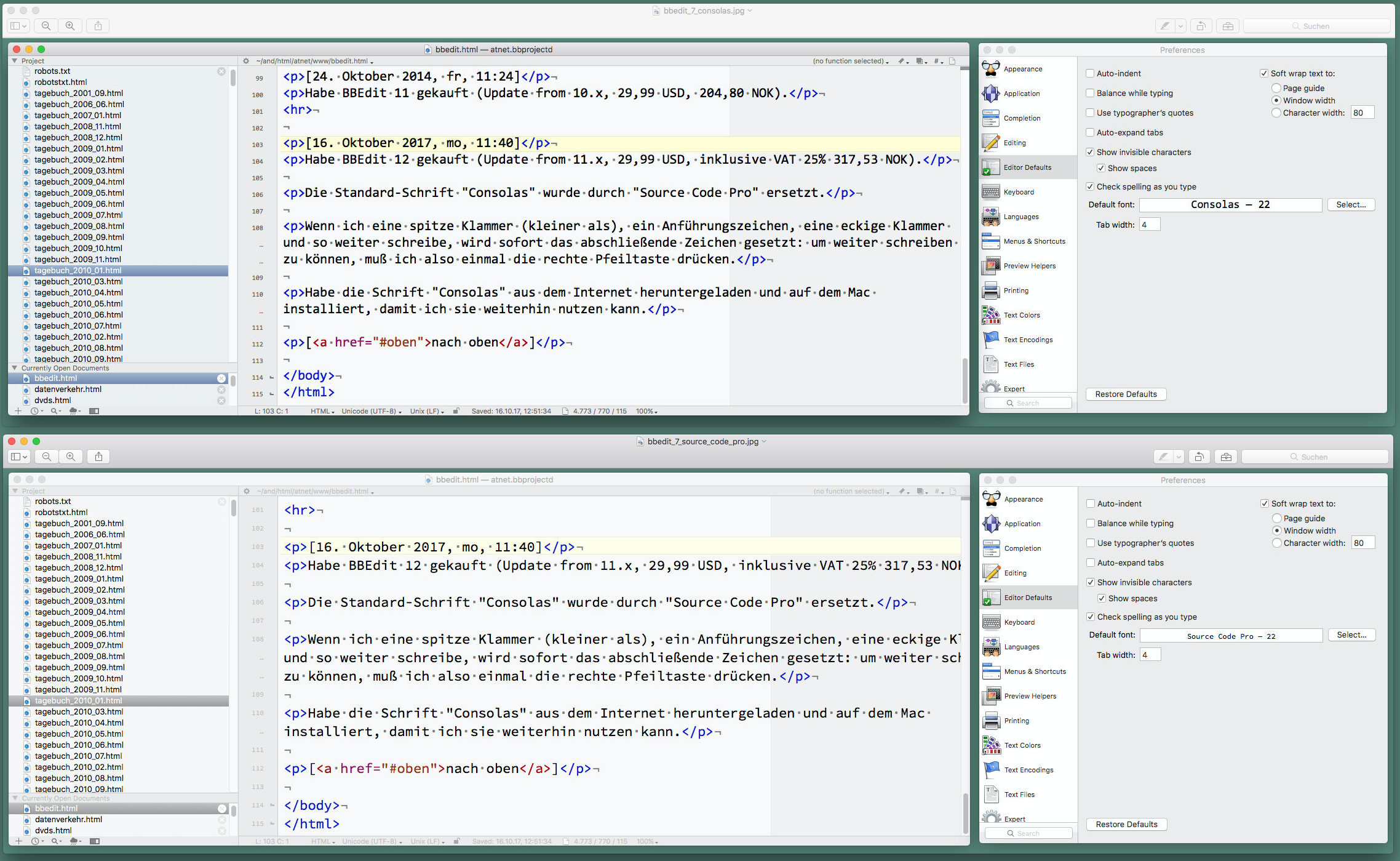Screen dimensions: 1400x861
Task: Enable Auto-indent in the Consolas Preferences
Action: (1090, 73)
